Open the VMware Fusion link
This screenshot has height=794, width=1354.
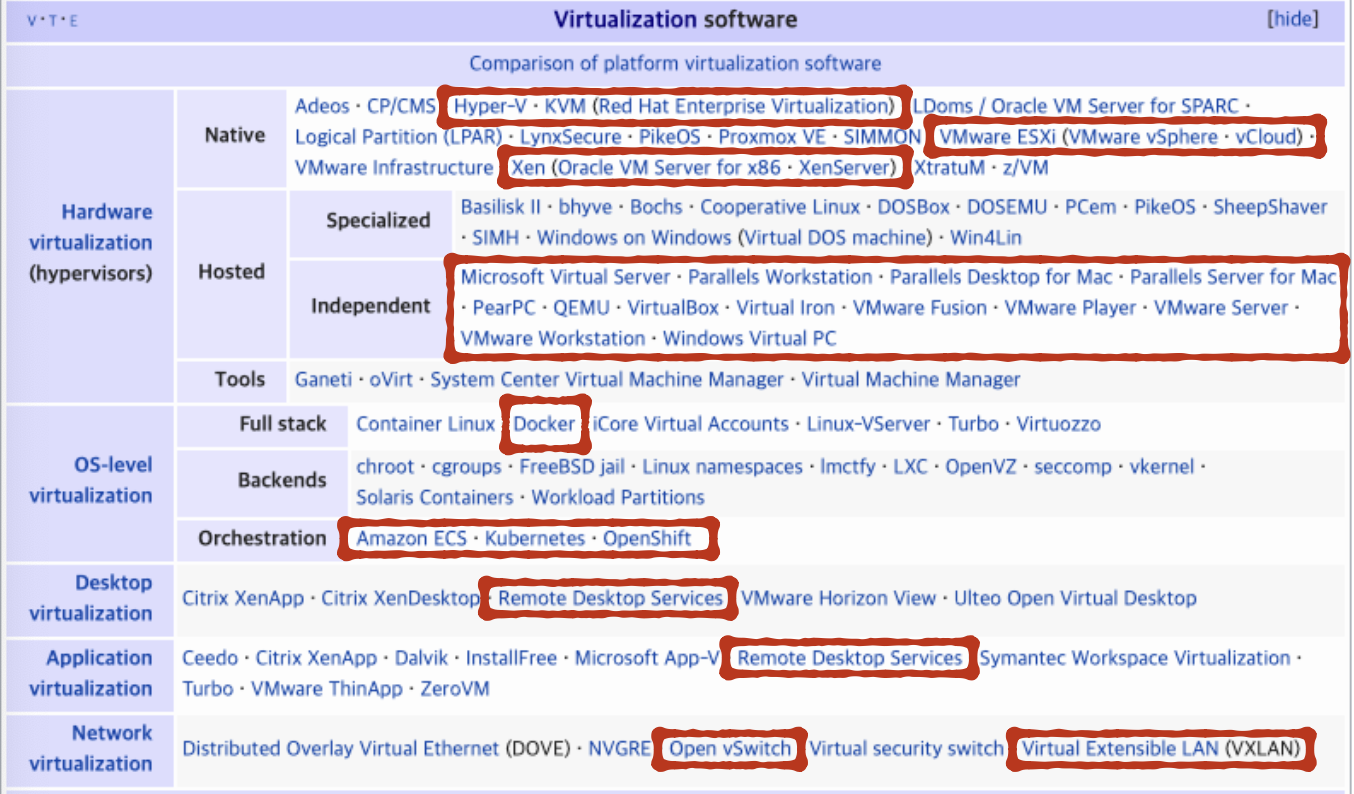pyautogui.click(x=920, y=308)
